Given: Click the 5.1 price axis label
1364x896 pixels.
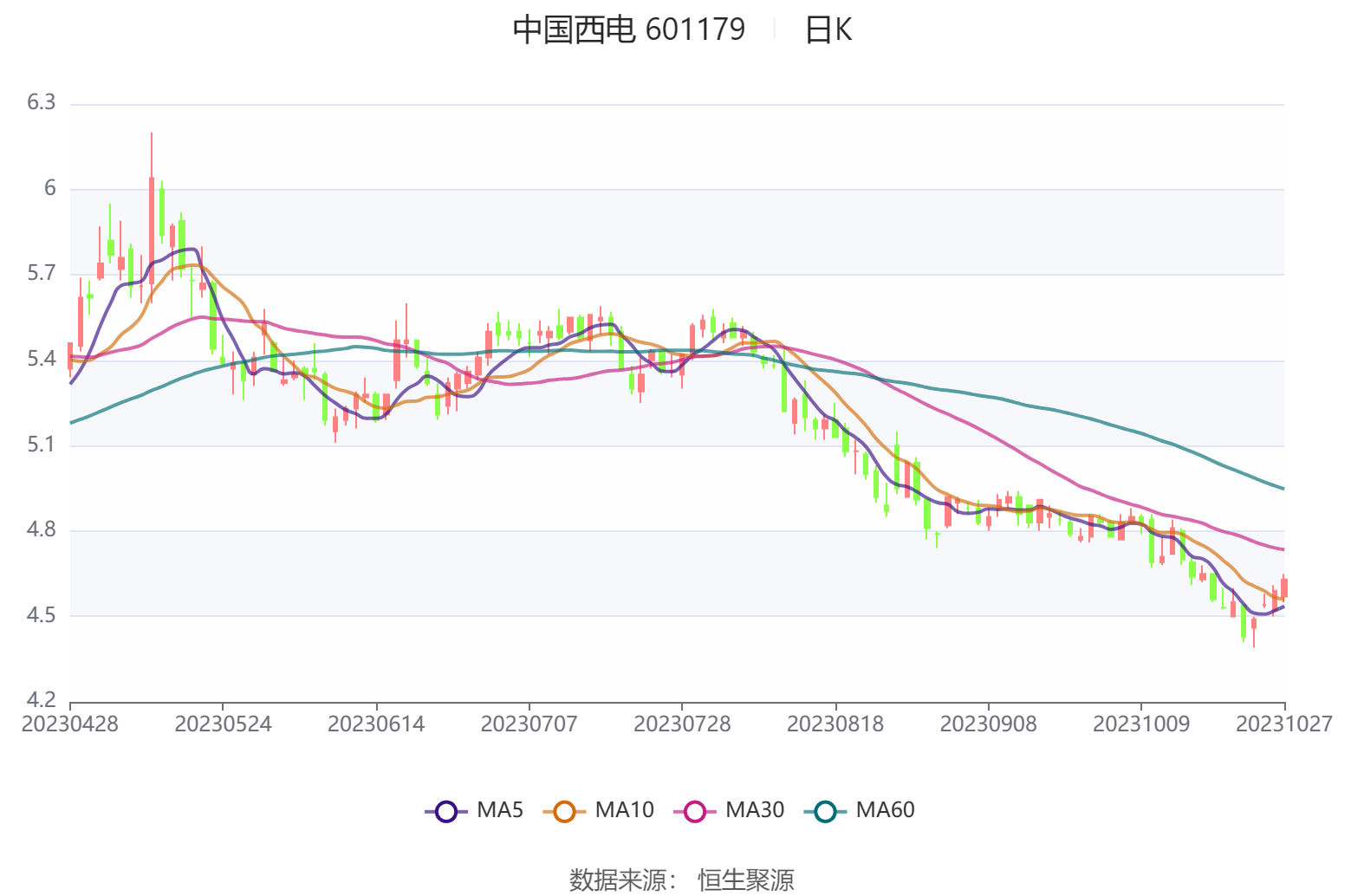Looking at the screenshot, I should [x=41, y=445].
